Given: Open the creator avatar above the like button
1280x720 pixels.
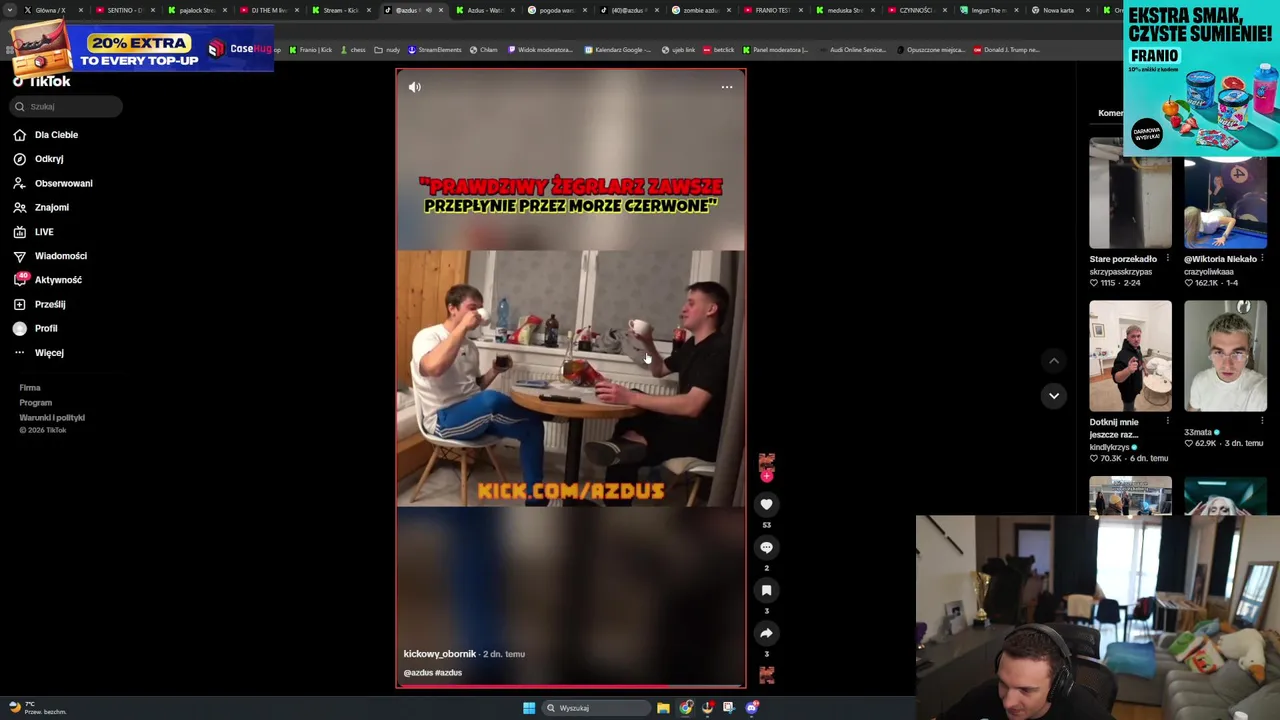Looking at the screenshot, I should click(x=766, y=464).
